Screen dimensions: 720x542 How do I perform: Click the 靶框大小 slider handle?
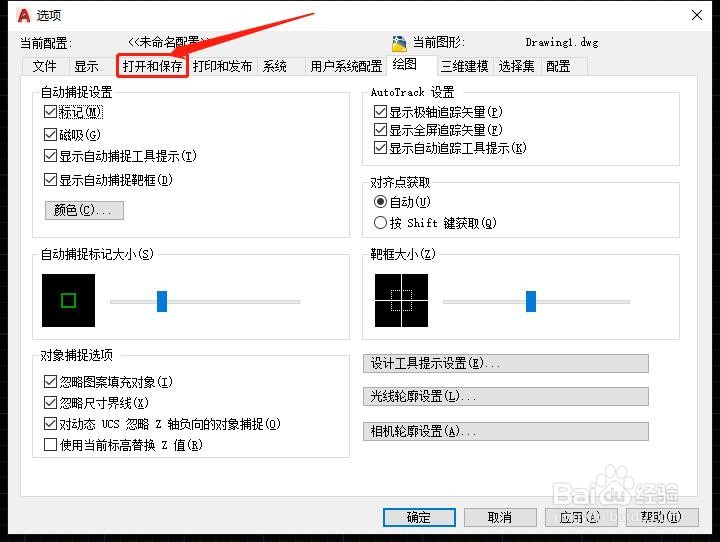click(531, 301)
